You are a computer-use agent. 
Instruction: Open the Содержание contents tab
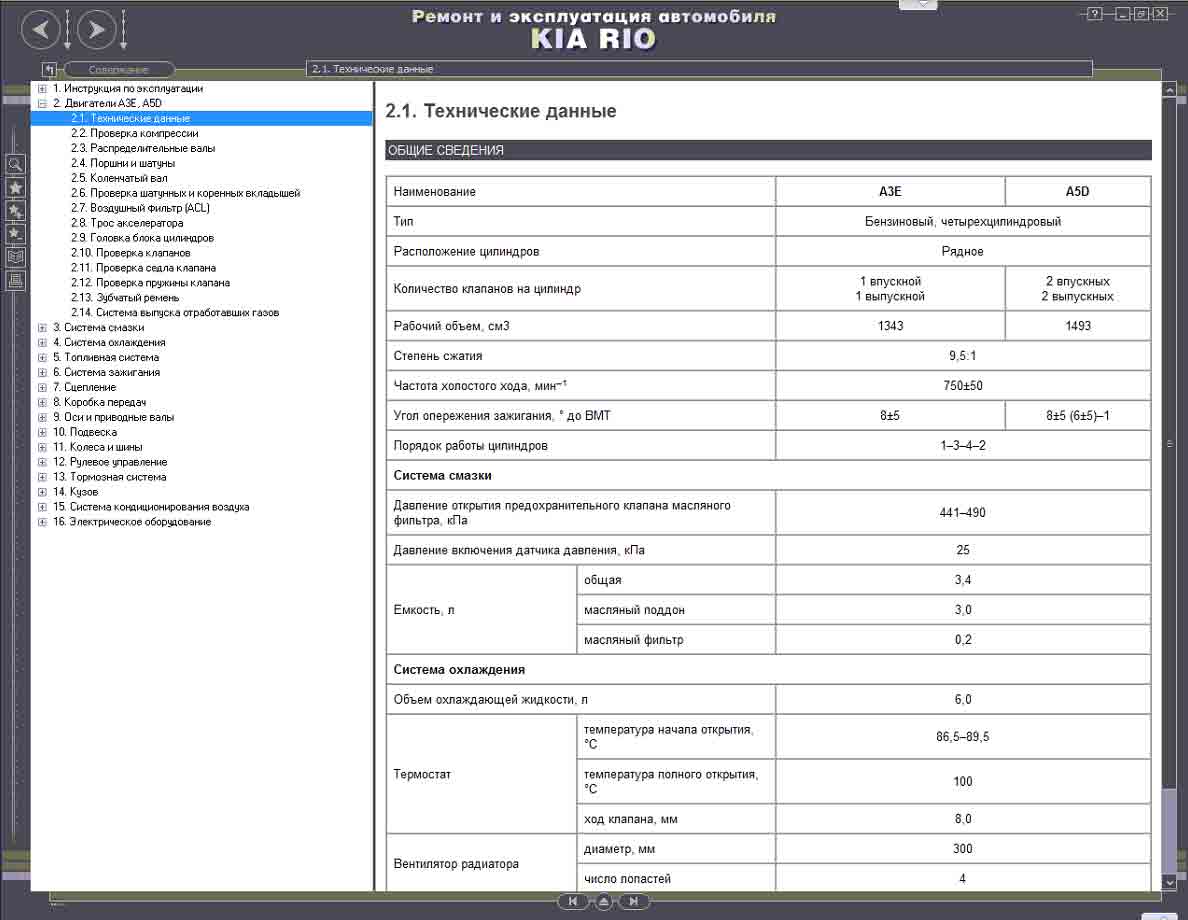(119, 70)
